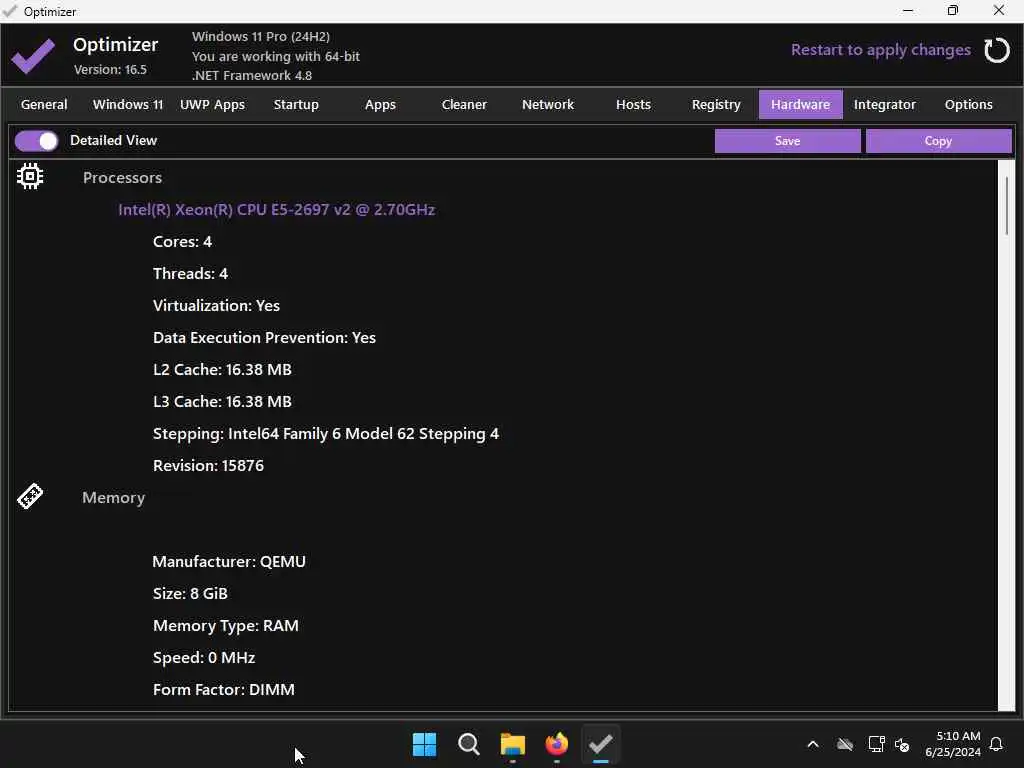This screenshot has width=1024, height=768.
Task: Open the Network tab
Action: coord(548,104)
